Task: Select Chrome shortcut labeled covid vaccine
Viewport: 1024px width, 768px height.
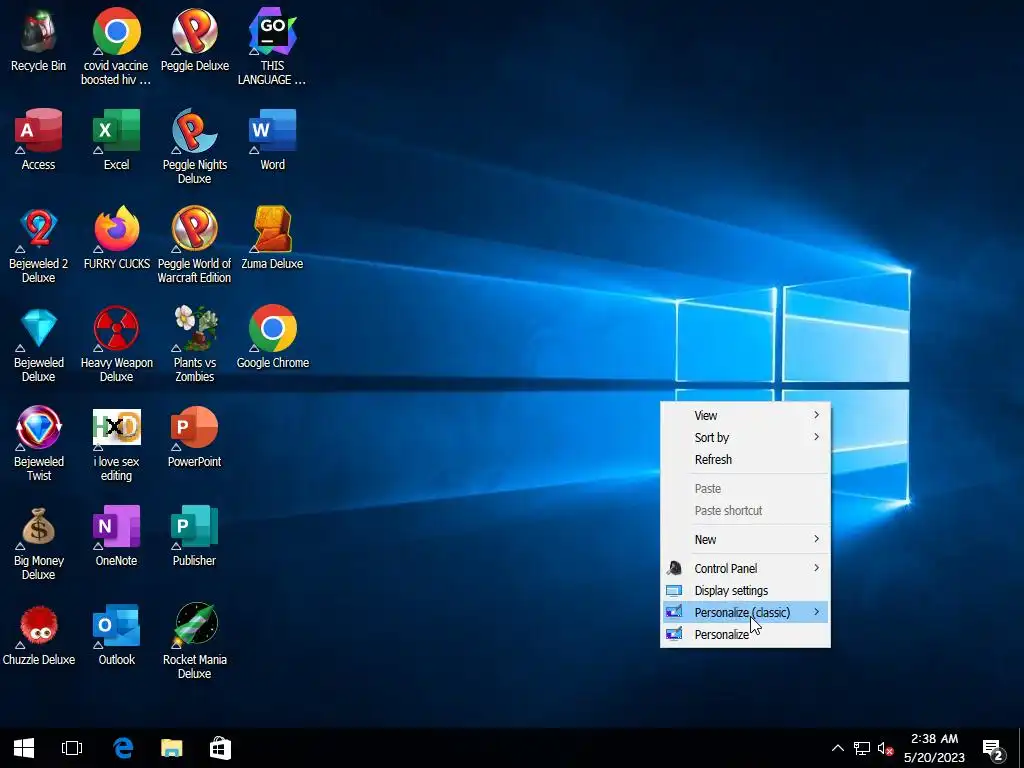Action: tap(116, 48)
